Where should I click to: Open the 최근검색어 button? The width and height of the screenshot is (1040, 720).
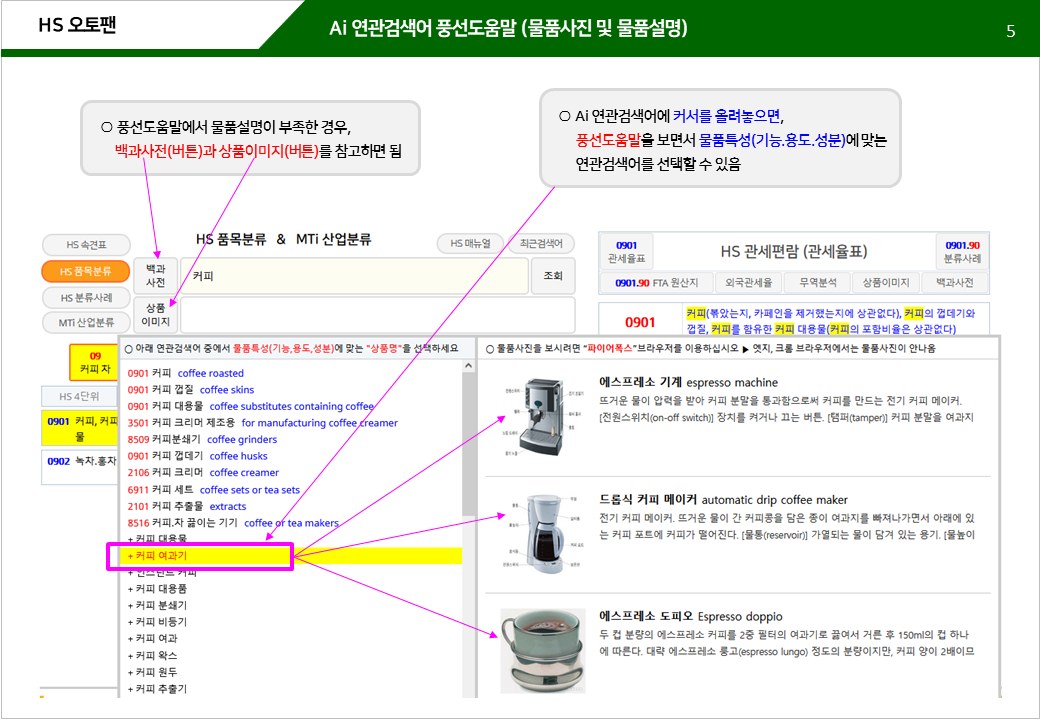[x=541, y=243]
